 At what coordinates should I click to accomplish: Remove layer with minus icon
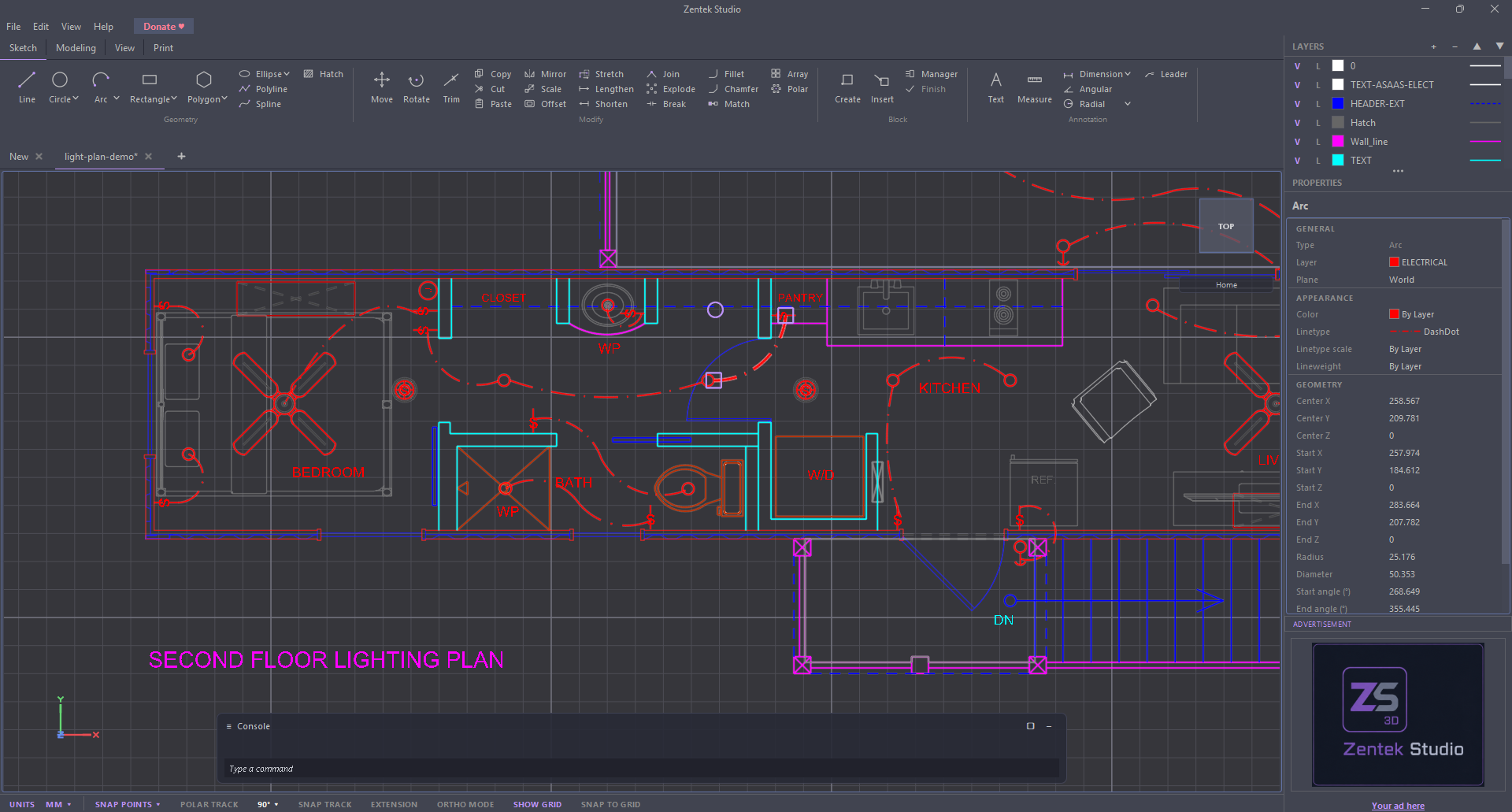point(1455,46)
